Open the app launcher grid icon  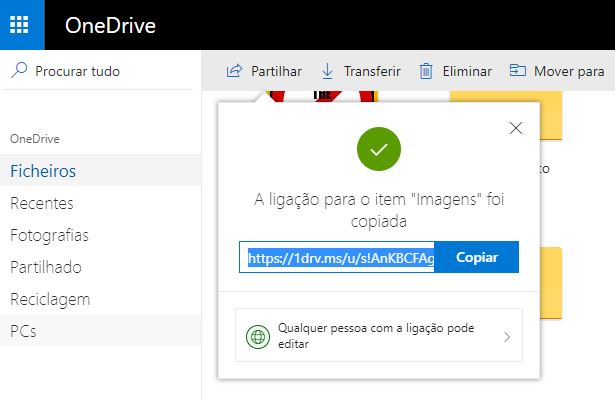point(19,25)
